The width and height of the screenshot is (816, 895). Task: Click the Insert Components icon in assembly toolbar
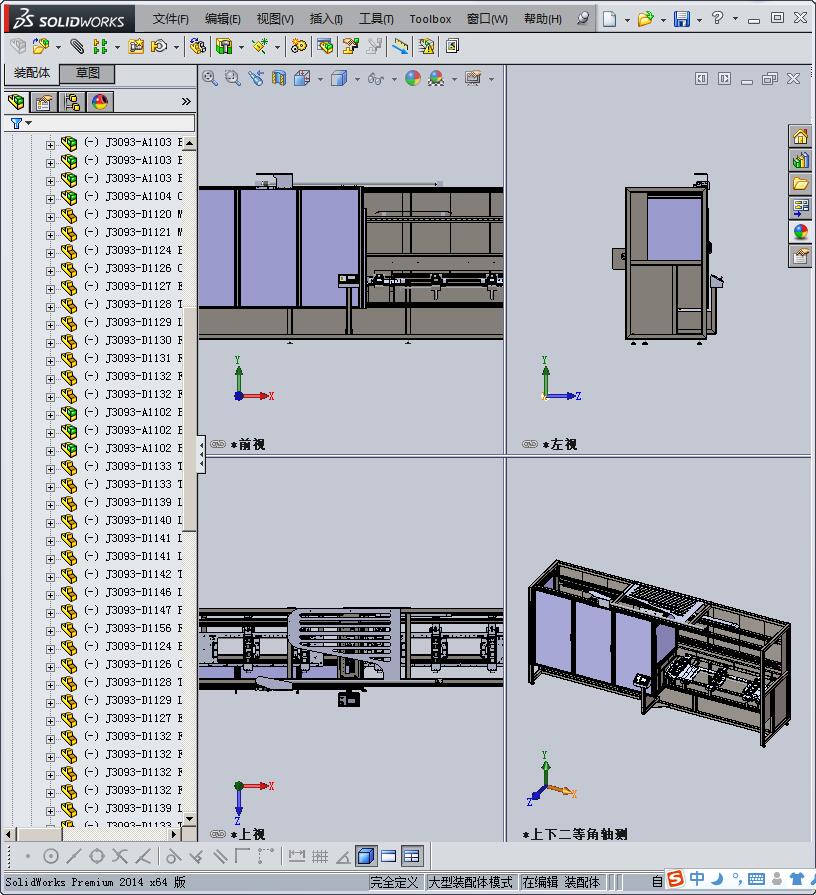(x=40, y=46)
